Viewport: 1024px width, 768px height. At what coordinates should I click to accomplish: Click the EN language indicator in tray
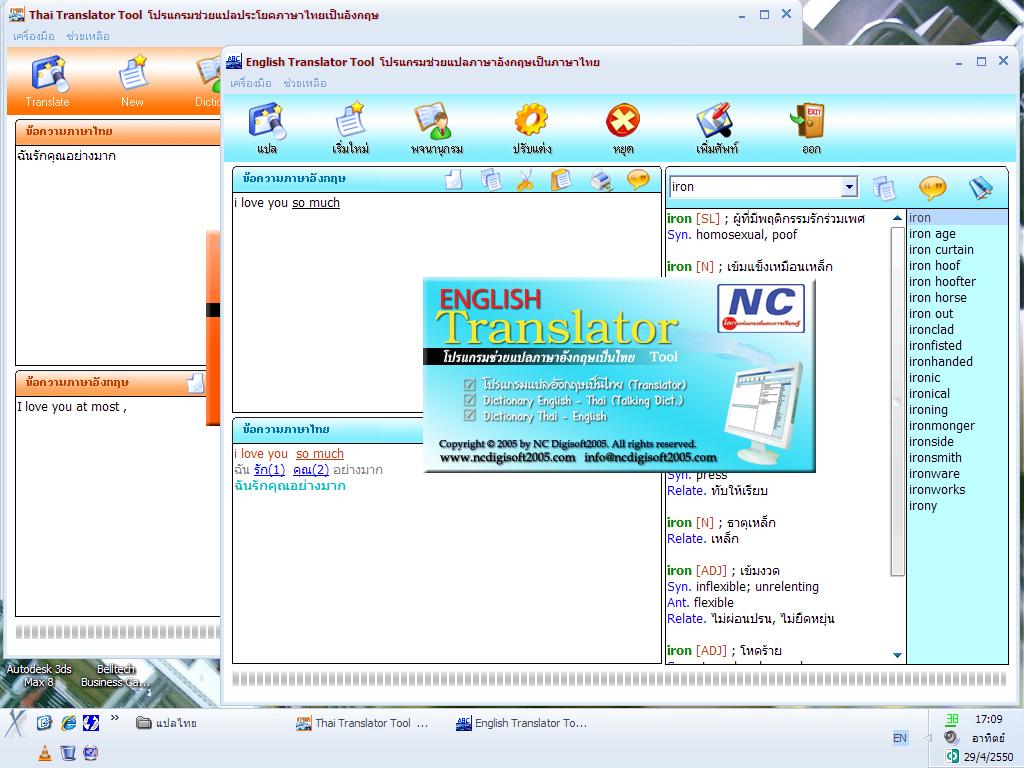[x=899, y=738]
